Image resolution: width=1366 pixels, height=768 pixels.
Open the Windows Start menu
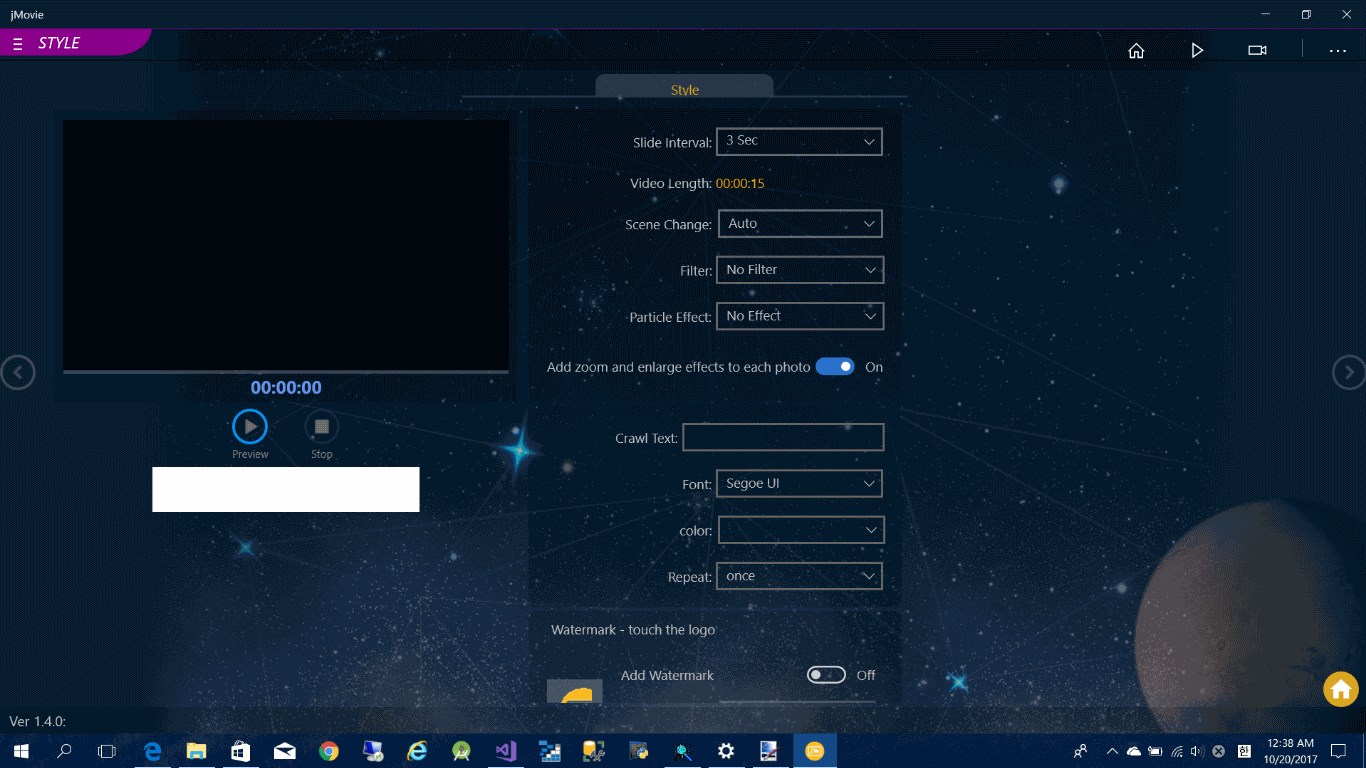pyautogui.click(x=20, y=751)
